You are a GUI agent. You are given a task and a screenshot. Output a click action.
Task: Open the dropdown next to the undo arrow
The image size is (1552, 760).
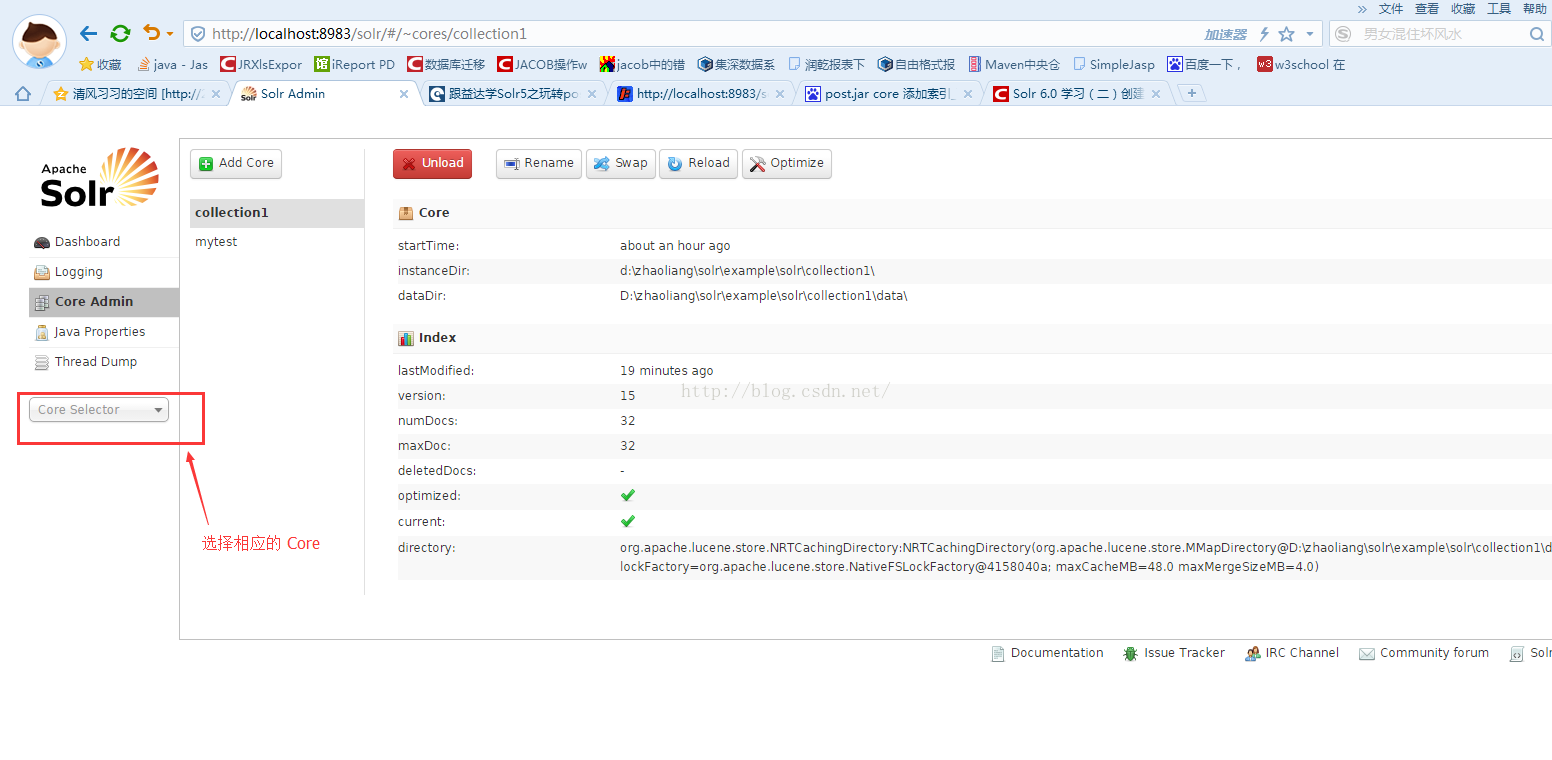point(170,34)
